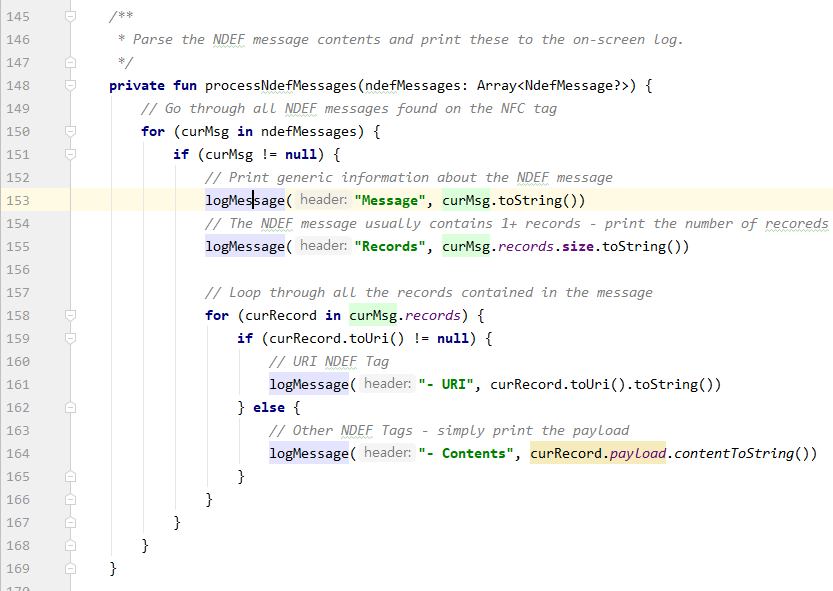
Task: Click the header hint before "Records"
Action: (322, 247)
